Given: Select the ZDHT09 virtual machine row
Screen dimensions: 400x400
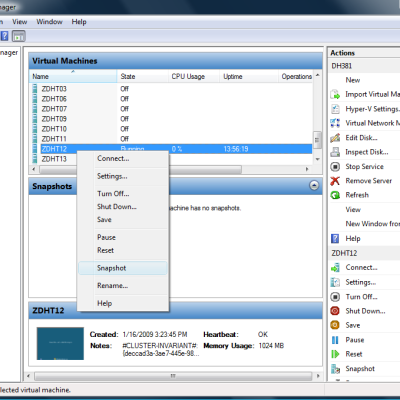Looking at the screenshot, I should (172, 119).
